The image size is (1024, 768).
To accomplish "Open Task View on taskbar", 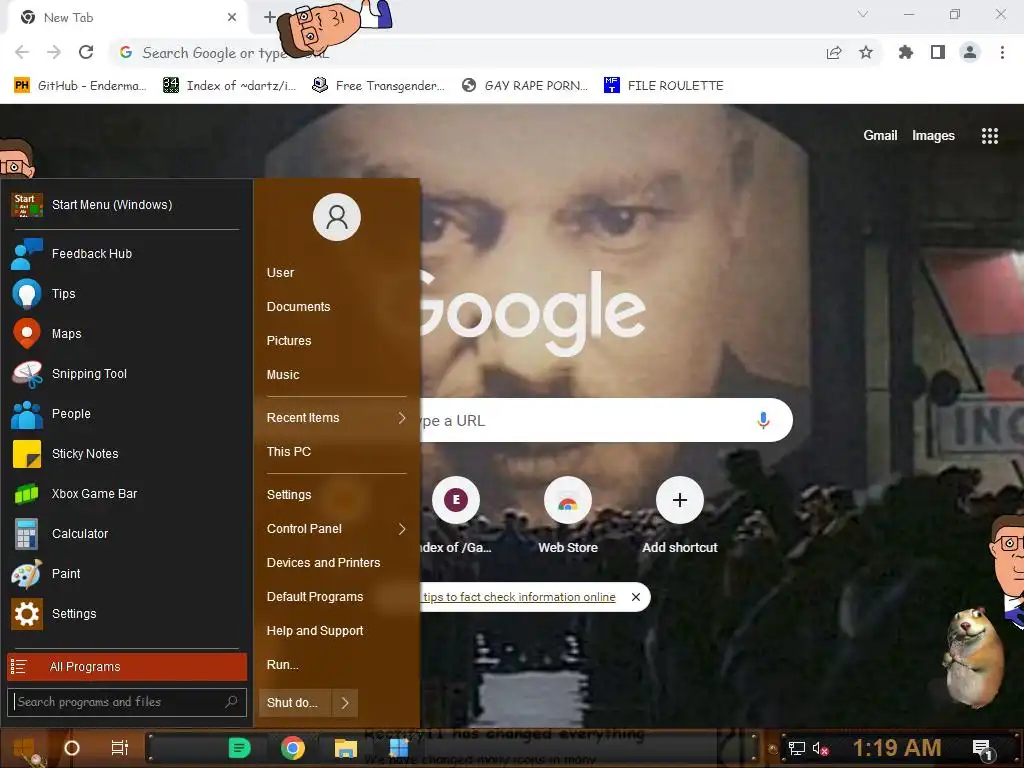I will click(120, 748).
